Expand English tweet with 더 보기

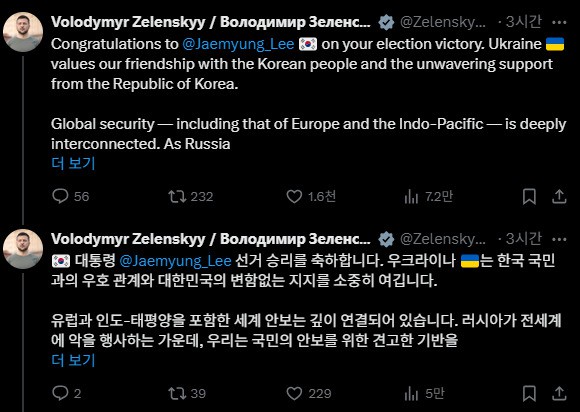(x=73, y=163)
